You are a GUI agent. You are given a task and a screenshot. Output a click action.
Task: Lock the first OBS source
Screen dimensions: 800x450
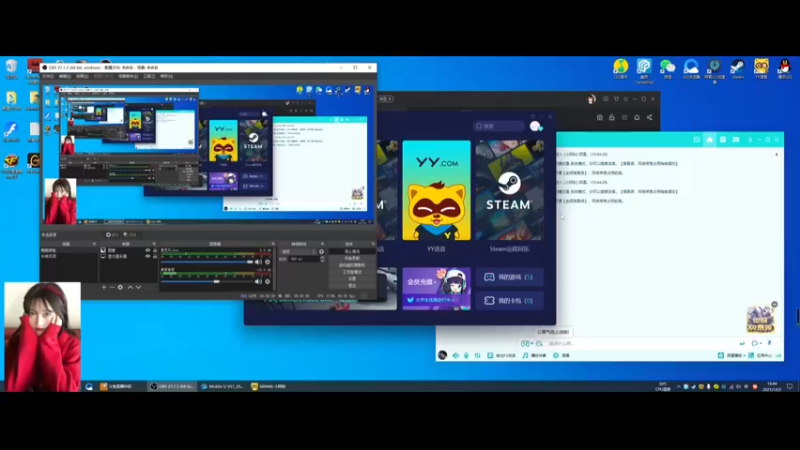point(155,251)
